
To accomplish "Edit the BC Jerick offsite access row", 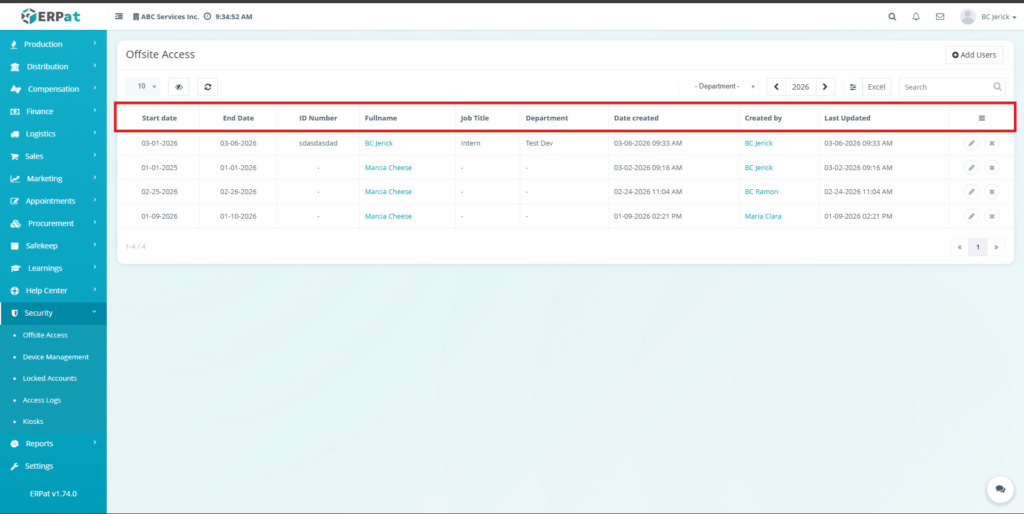I will 971,143.
